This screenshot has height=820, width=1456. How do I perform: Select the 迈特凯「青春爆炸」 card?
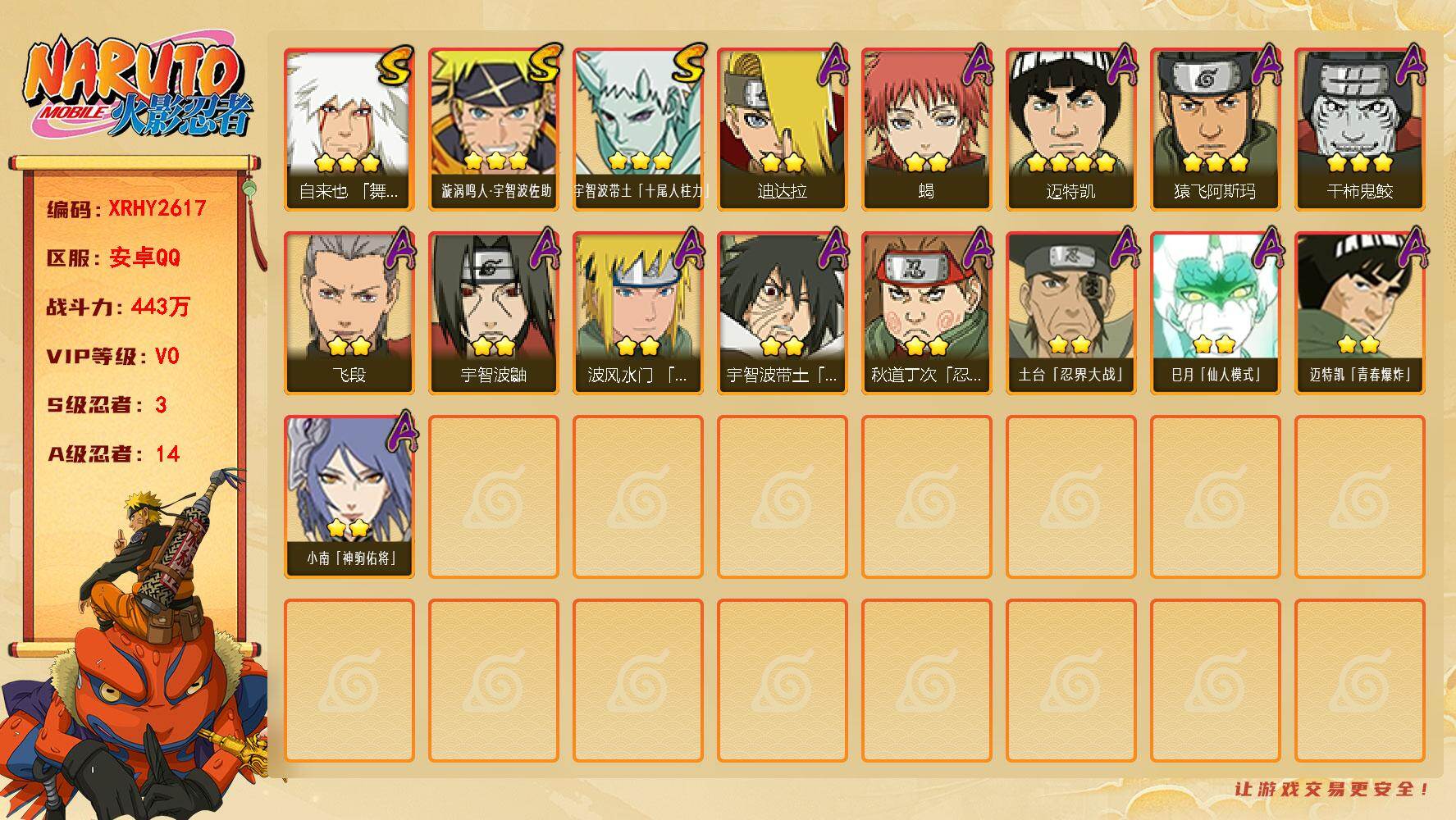point(1360,313)
